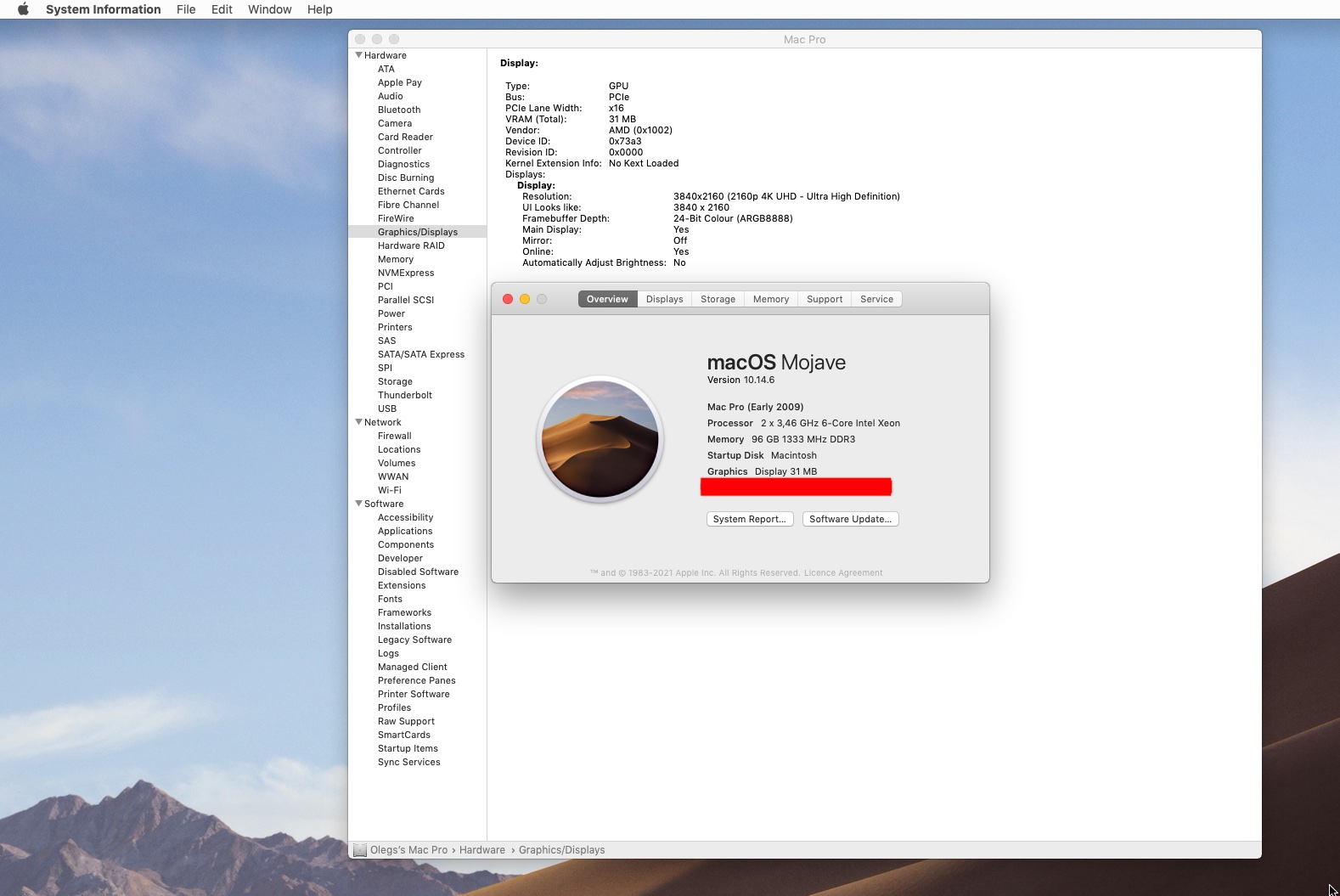Click the computer icon in path bar

[360, 850]
